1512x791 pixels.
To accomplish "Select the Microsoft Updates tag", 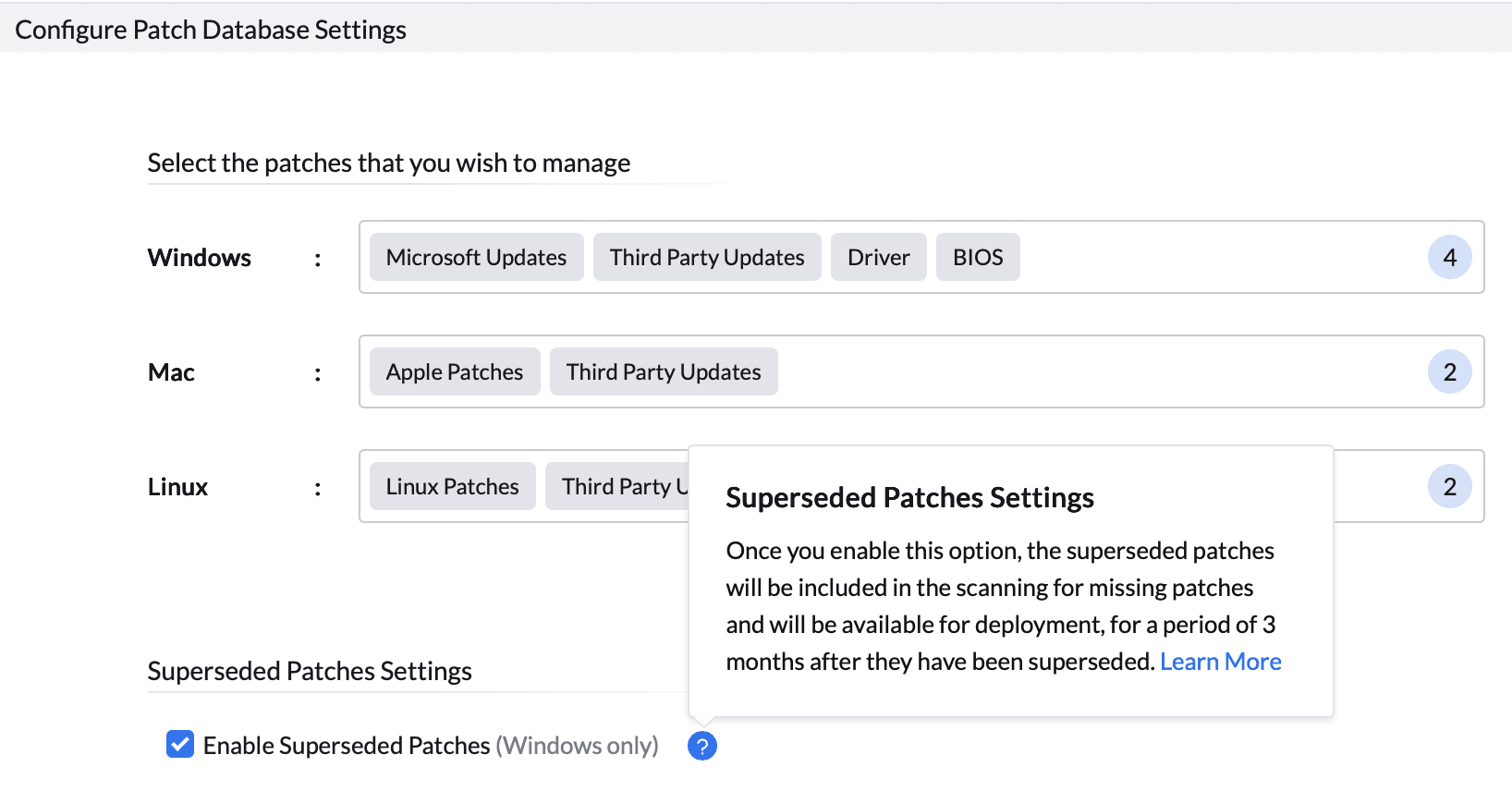I will coord(476,257).
